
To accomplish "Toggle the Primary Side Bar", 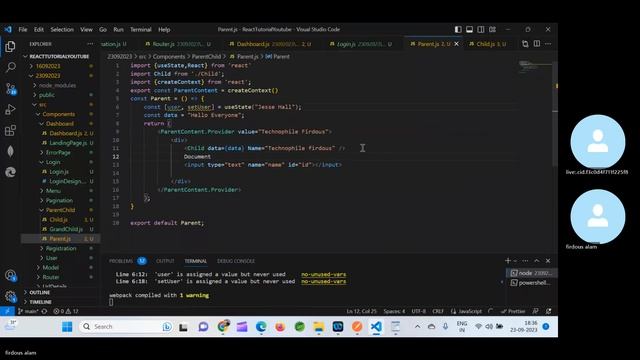I will coord(458,29).
